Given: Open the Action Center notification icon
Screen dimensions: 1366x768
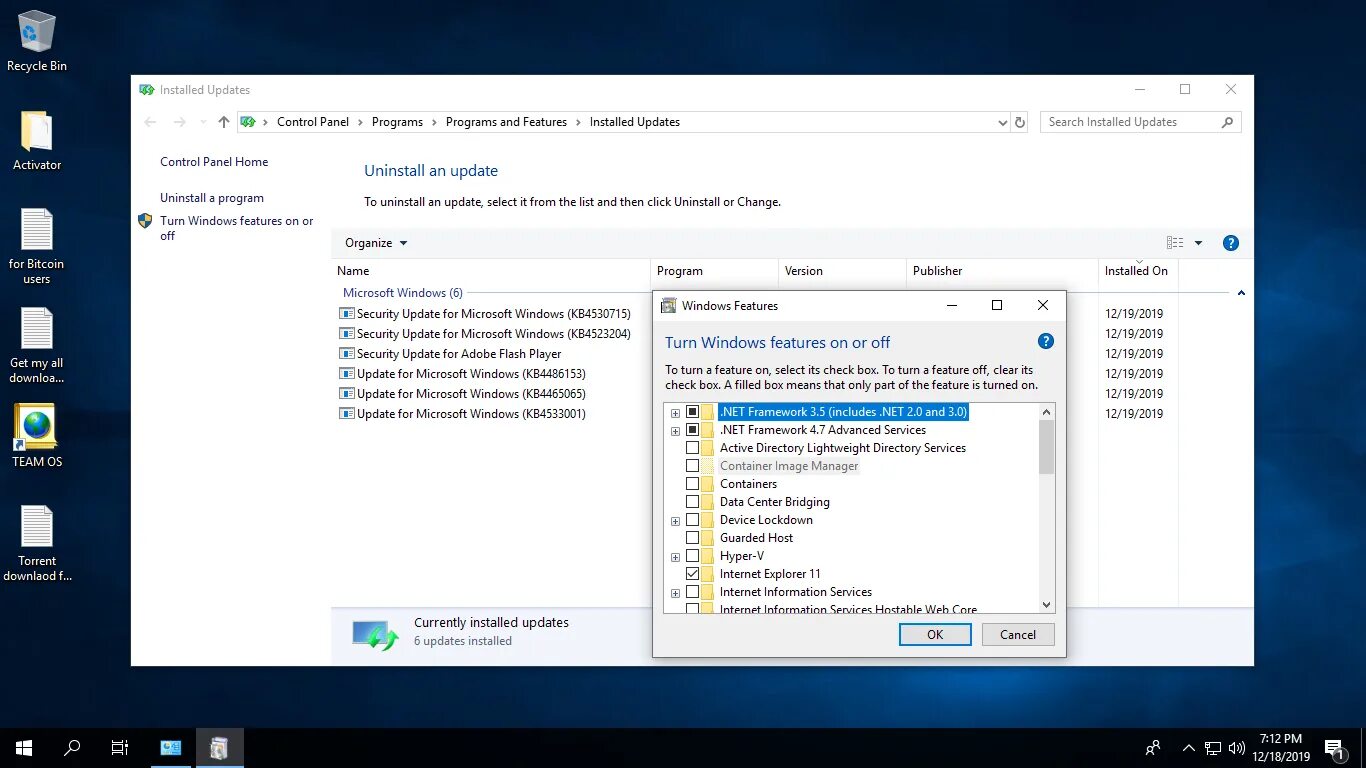Looking at the screenshot, I should click(1334, 748).
